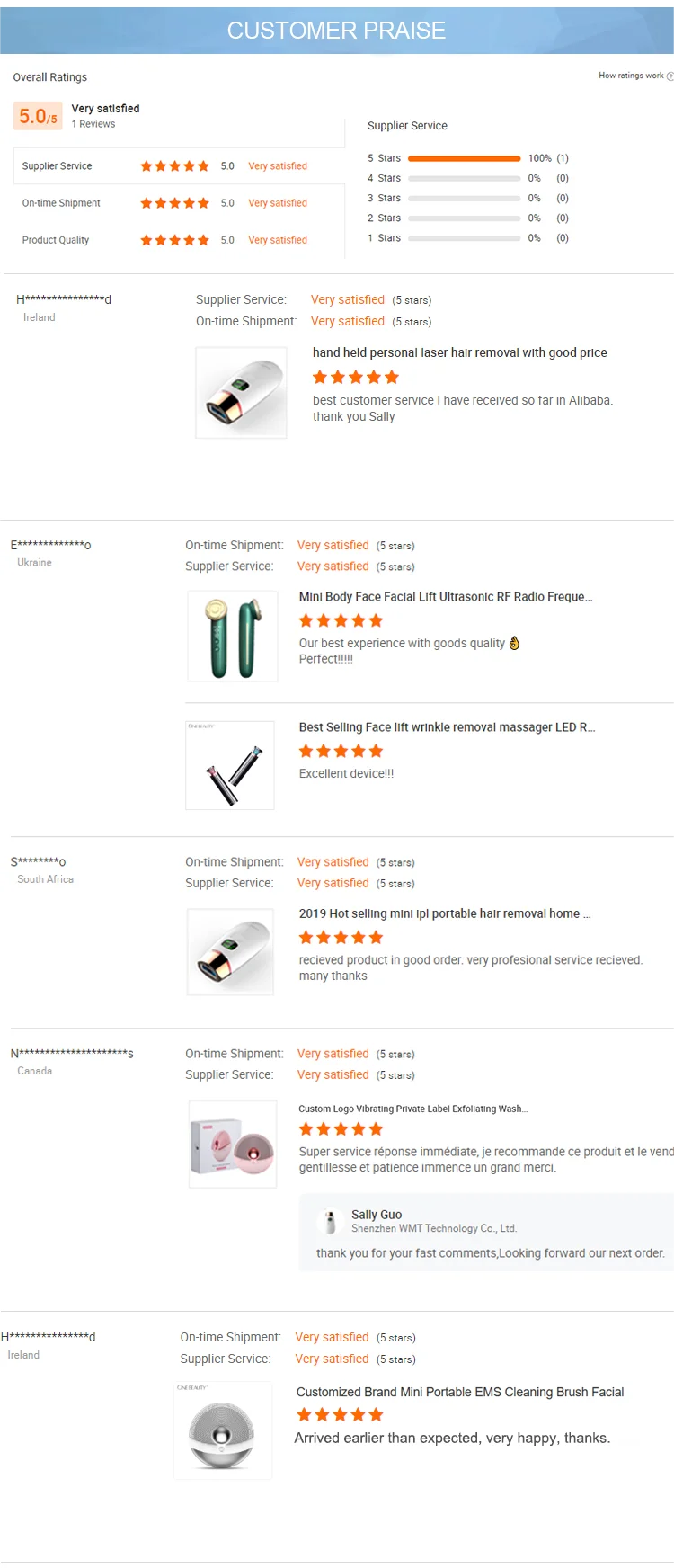Viewport: 674px width, 1568px height.
Task: Click Supplier Service star rating row
Action: coord(174,166)
